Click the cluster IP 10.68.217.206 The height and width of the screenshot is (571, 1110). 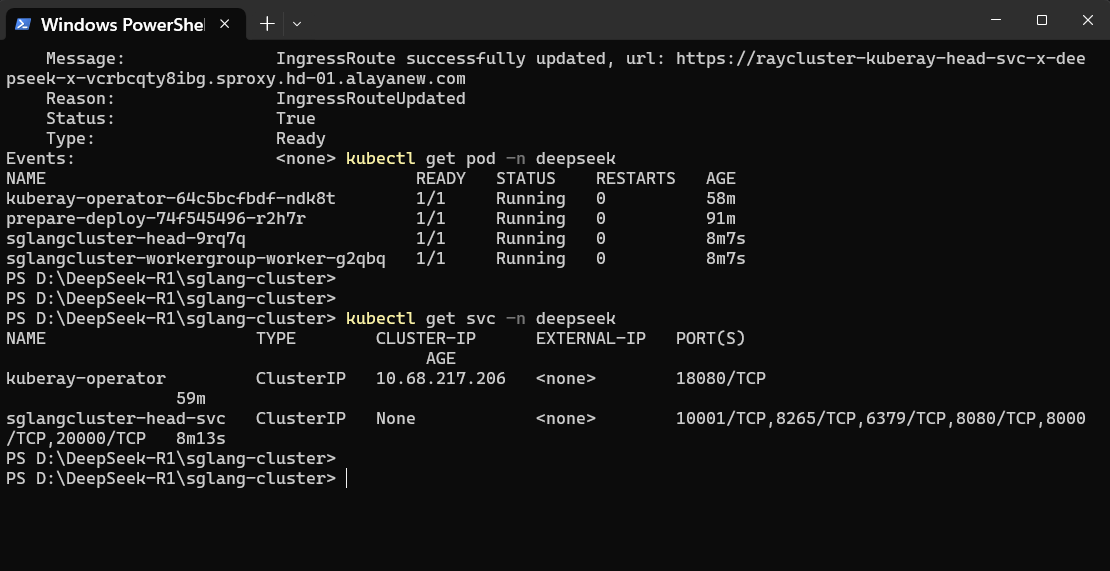pos(441,379)
